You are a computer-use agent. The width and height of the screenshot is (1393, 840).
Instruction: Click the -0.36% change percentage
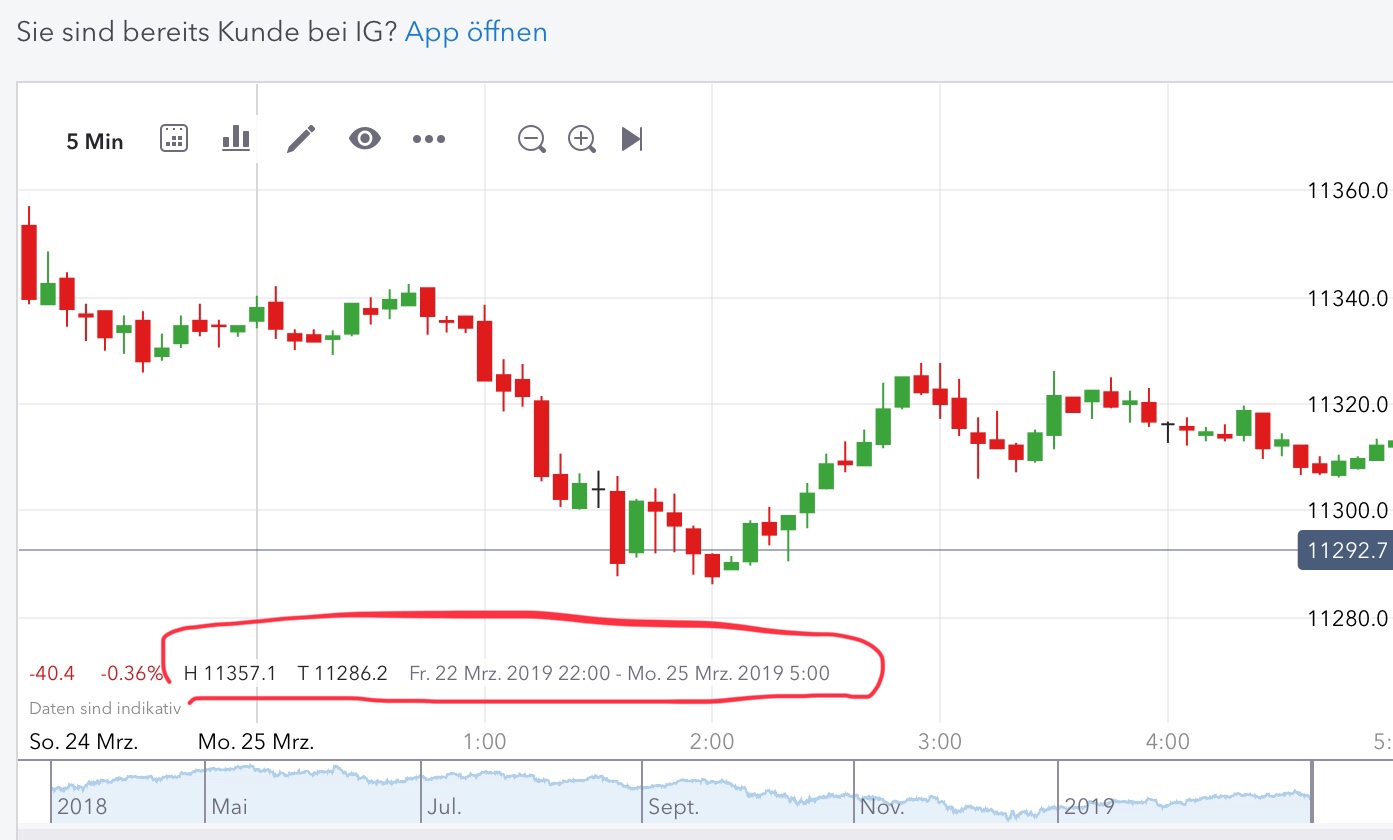click(x=133, y=673)
